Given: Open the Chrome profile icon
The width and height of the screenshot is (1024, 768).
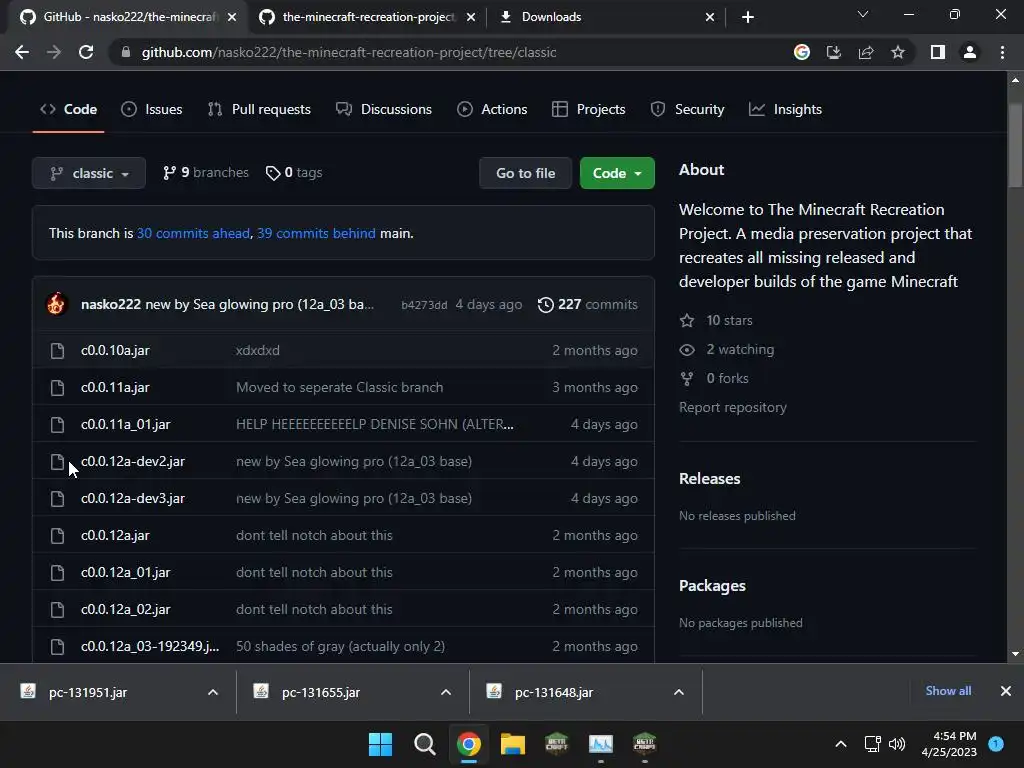Looking at the screenshot, I should coord(970,52).
